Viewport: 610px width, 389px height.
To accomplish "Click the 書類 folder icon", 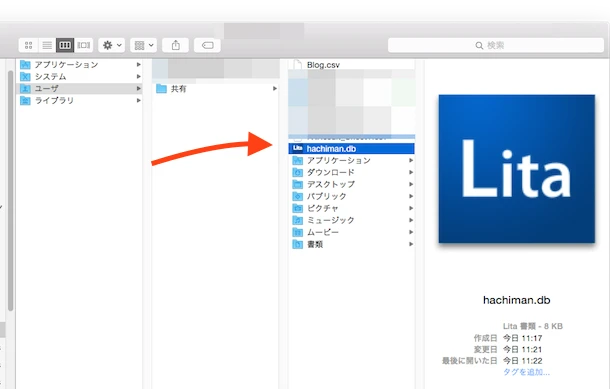I will pos(298,244).
